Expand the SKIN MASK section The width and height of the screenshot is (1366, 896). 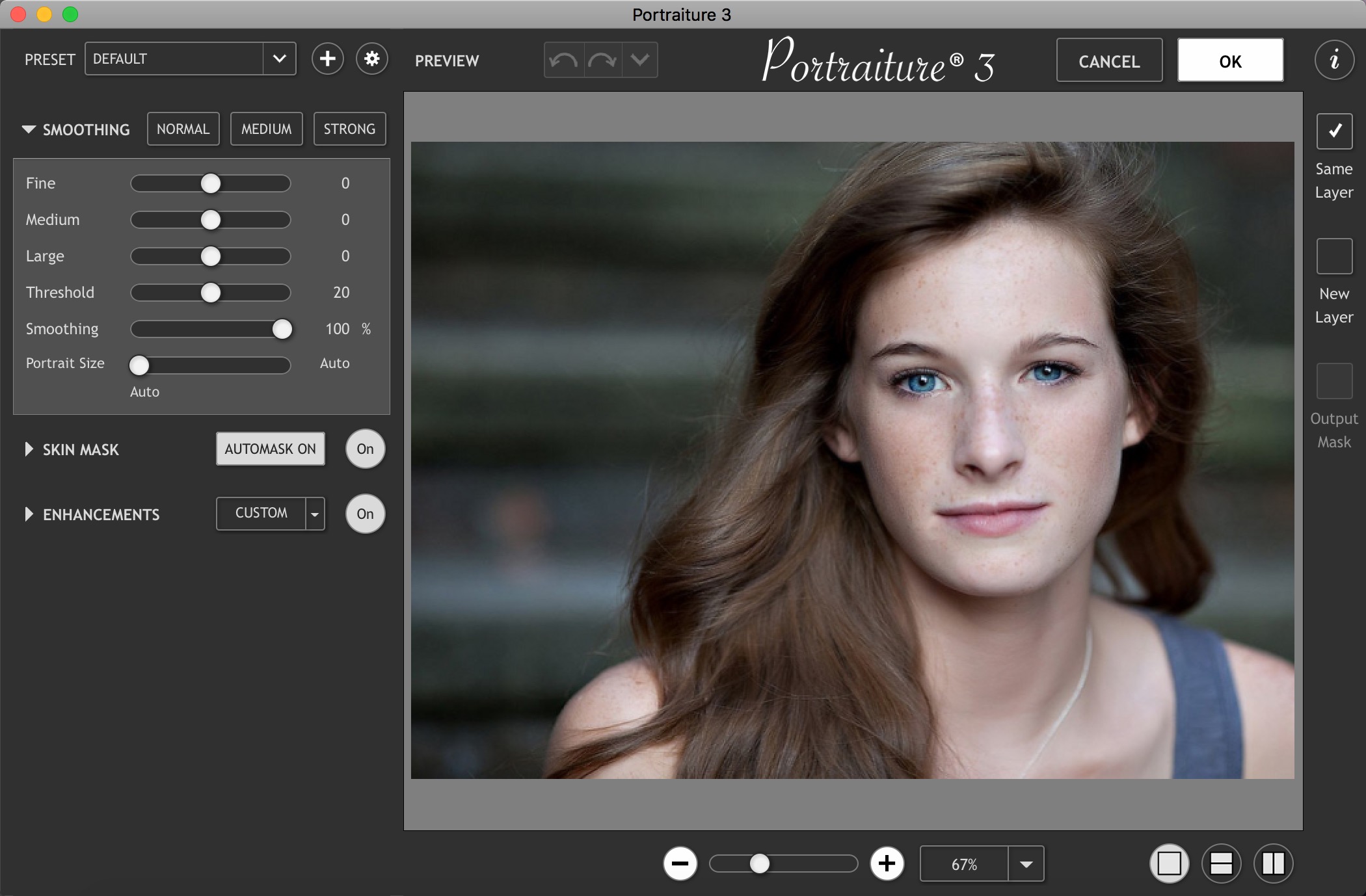(29, 449)
